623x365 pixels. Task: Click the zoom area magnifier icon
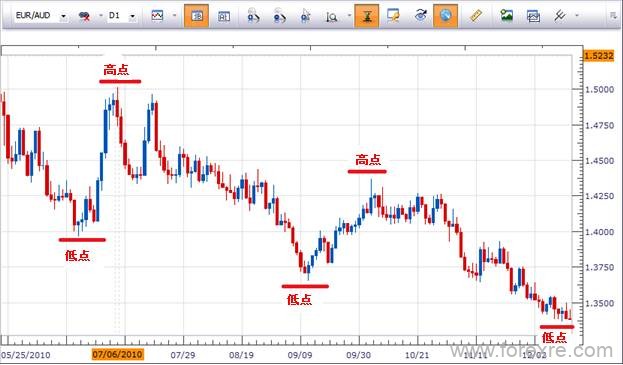click(x=331, y=17)
